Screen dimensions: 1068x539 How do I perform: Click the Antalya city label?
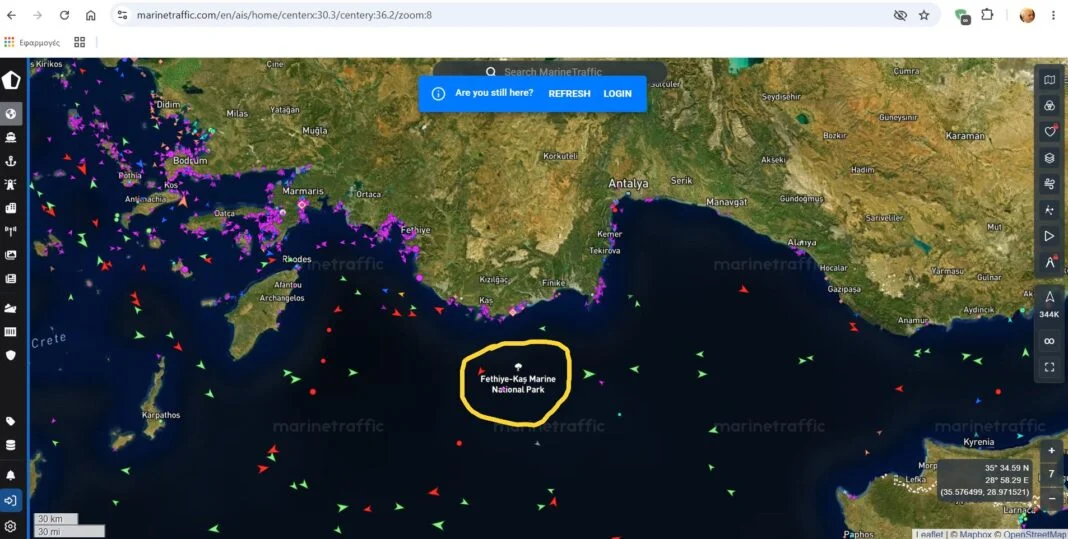[628, 183]
